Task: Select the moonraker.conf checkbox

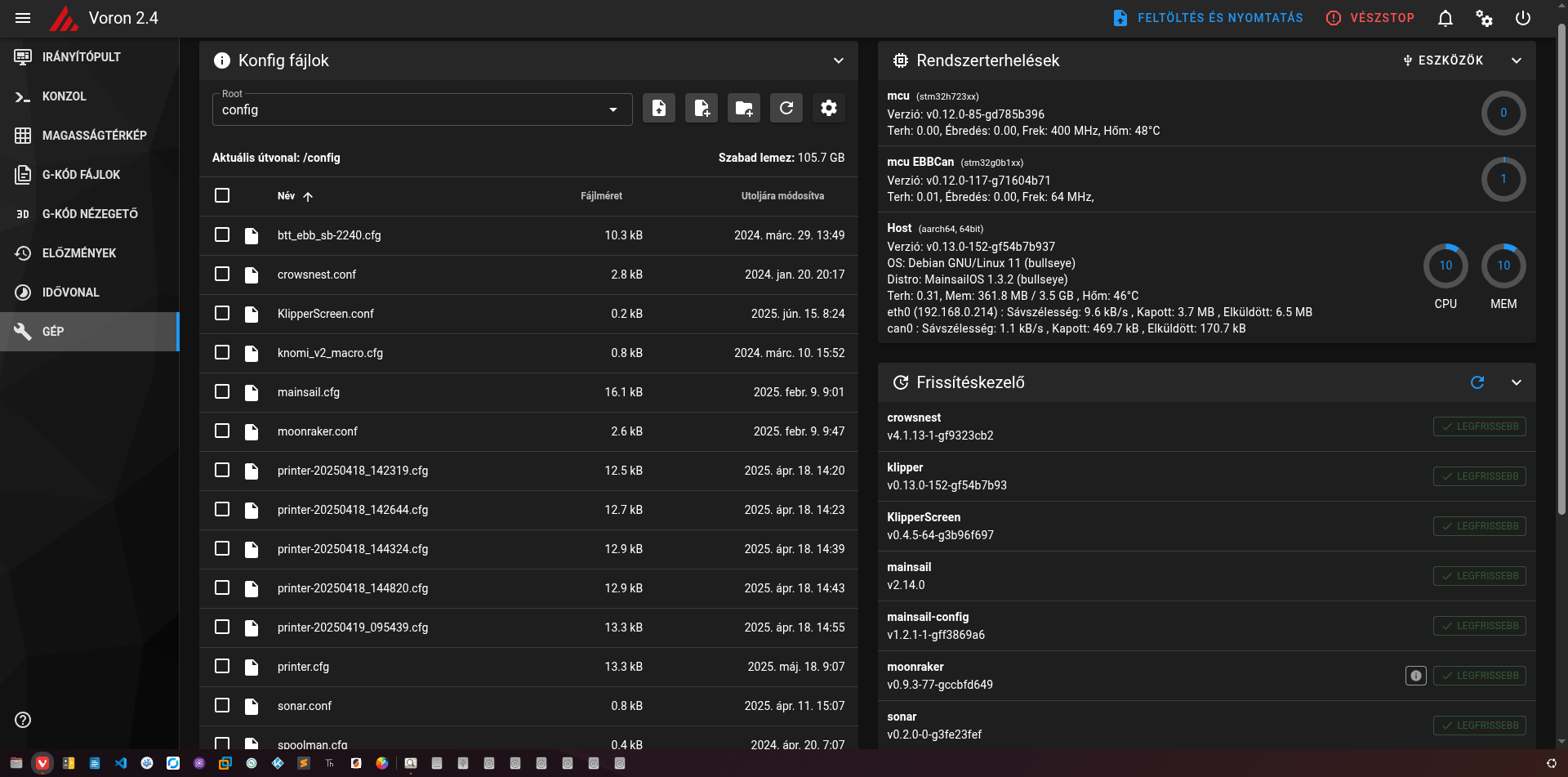Action: pyautogui.click(x=222, y=431)
